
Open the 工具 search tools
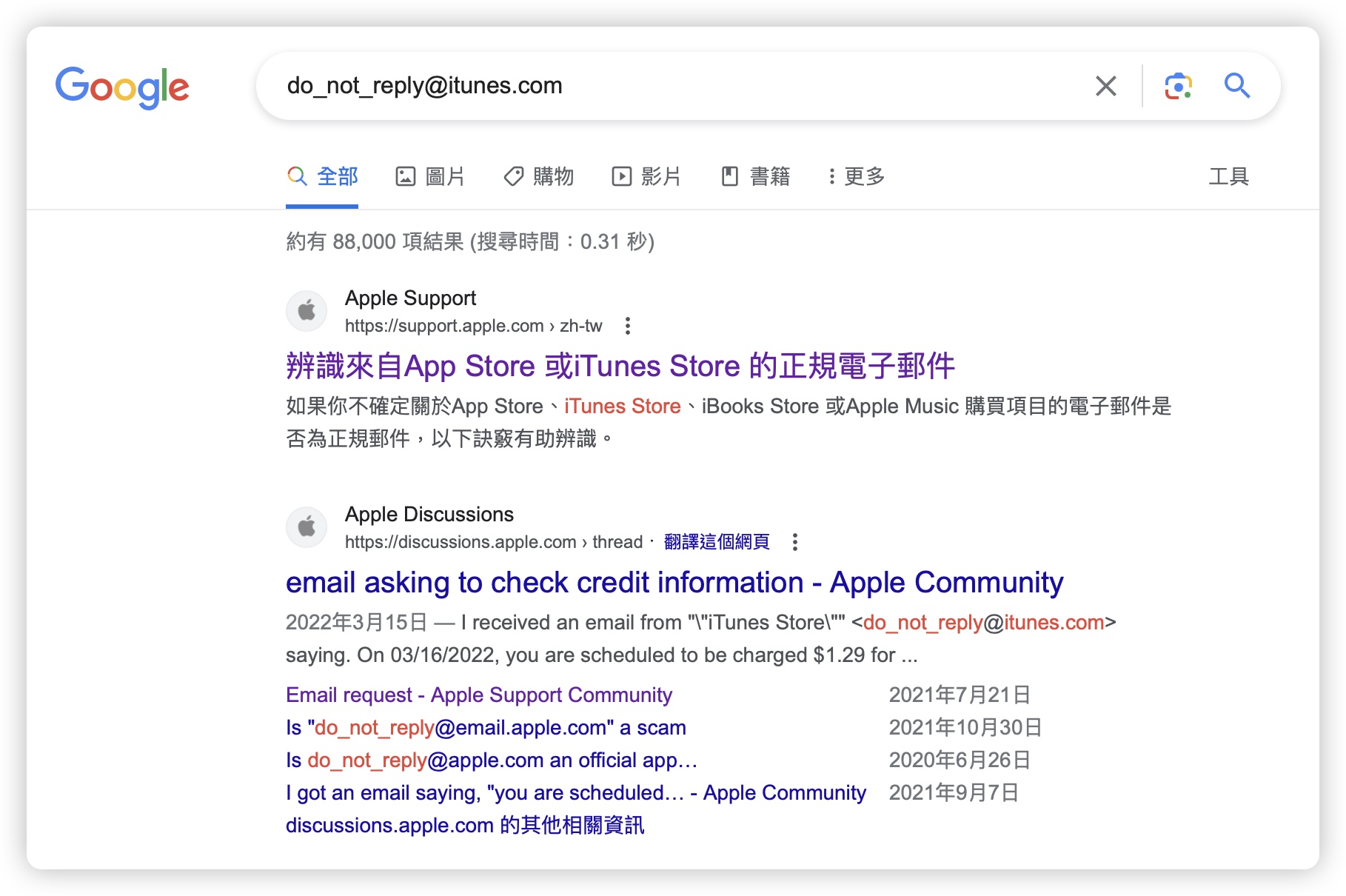pos(1228,176)
